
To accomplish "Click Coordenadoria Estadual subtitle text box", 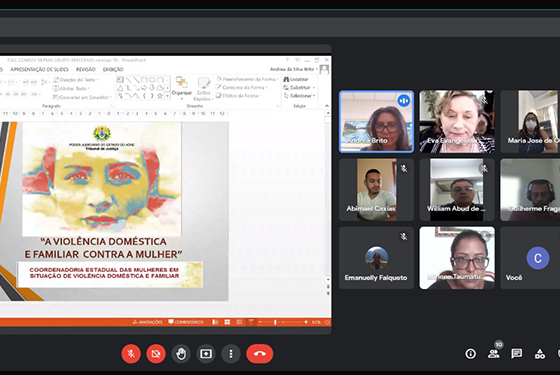I will (110, 274).
